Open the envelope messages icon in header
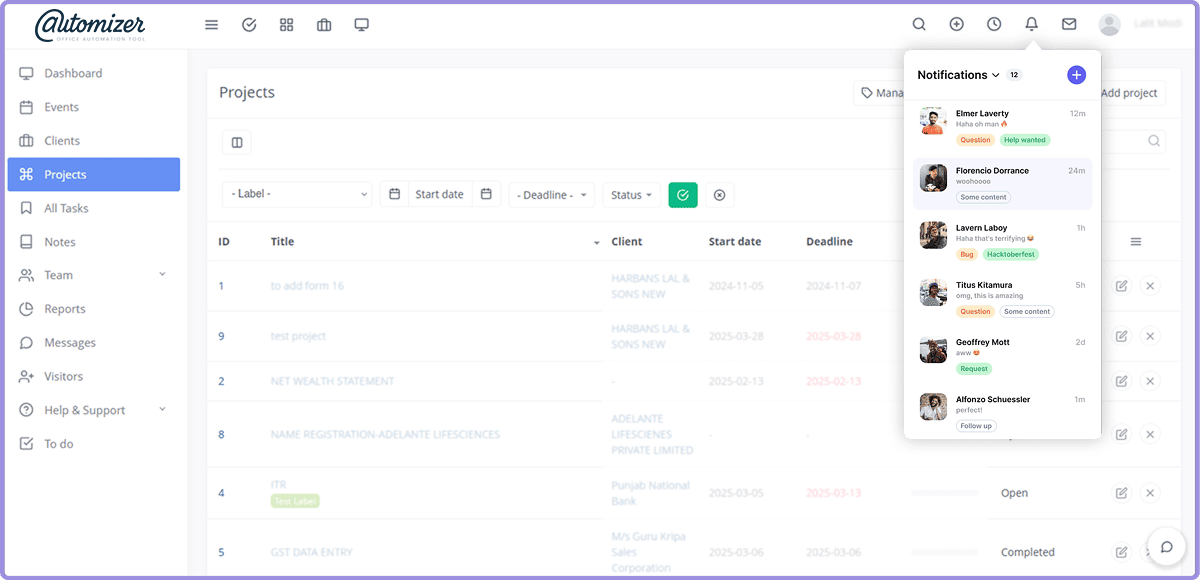 tap(1069, 25)
